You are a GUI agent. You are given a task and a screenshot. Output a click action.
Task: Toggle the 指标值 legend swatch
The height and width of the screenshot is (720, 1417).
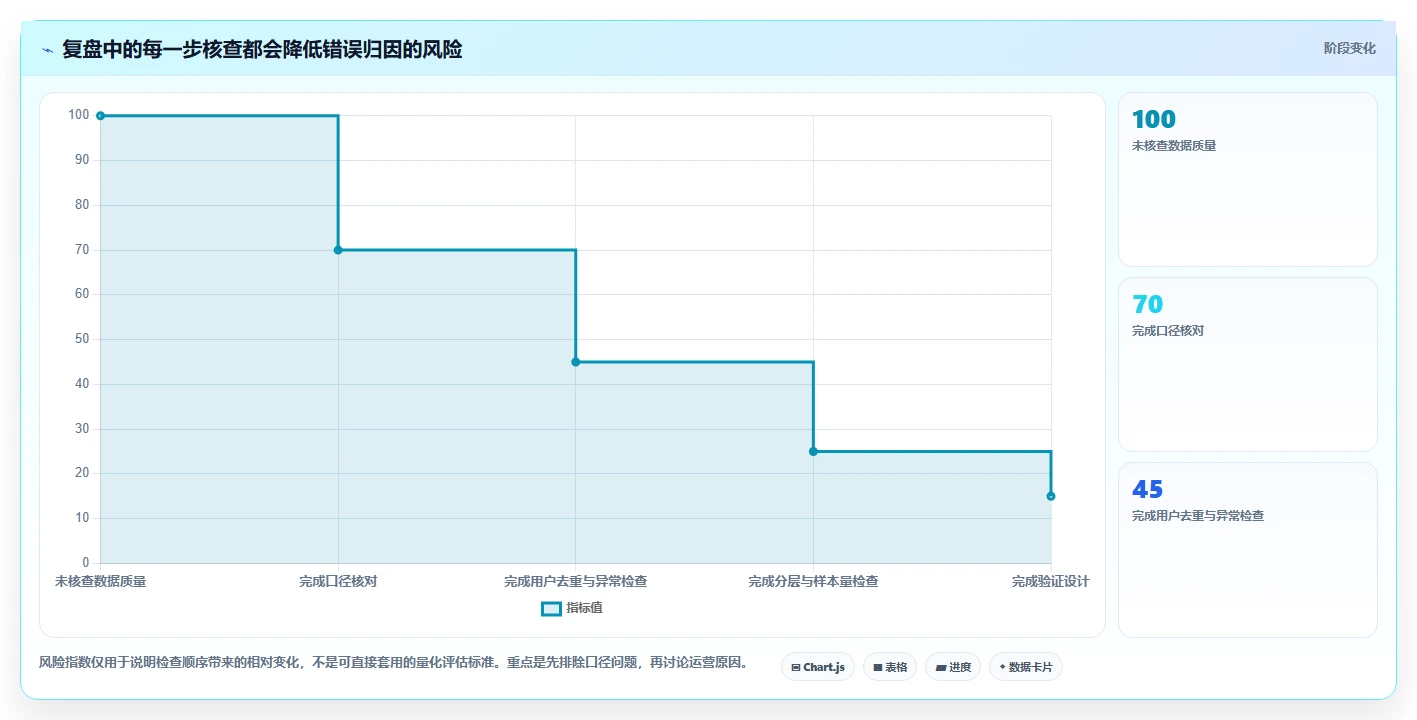551,608
